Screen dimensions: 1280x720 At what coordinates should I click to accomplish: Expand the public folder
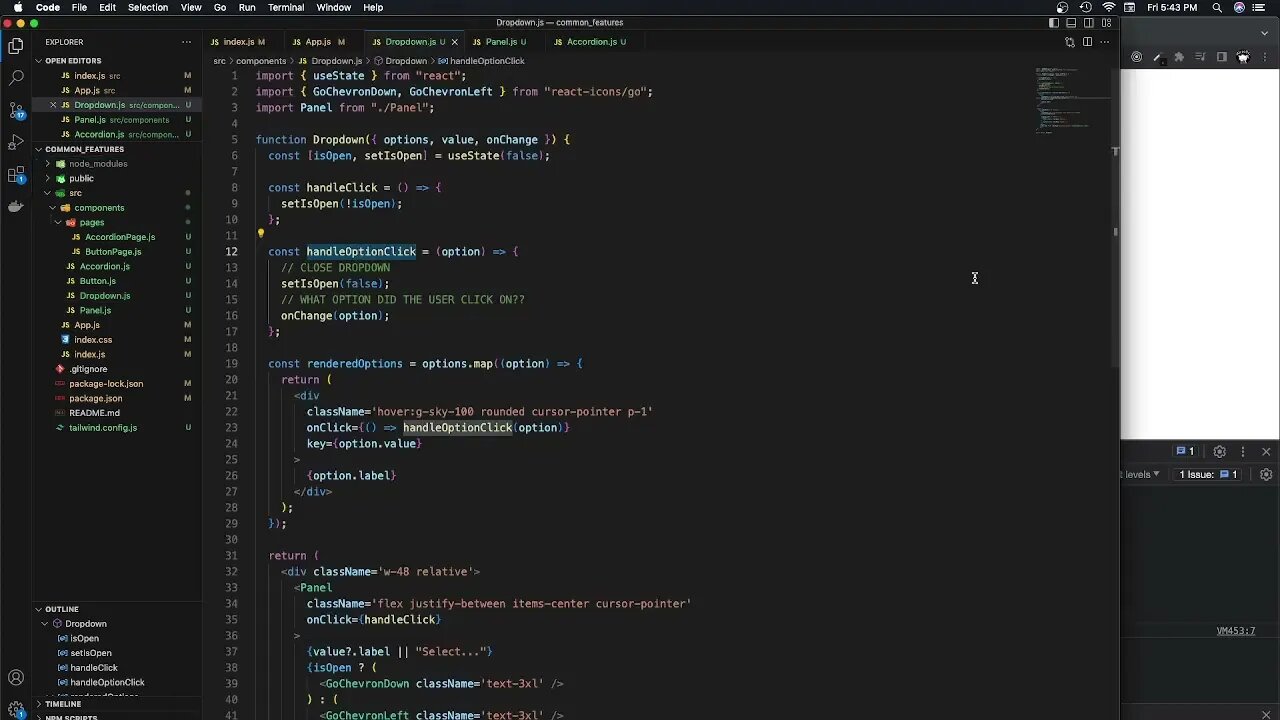coord(48,178)
